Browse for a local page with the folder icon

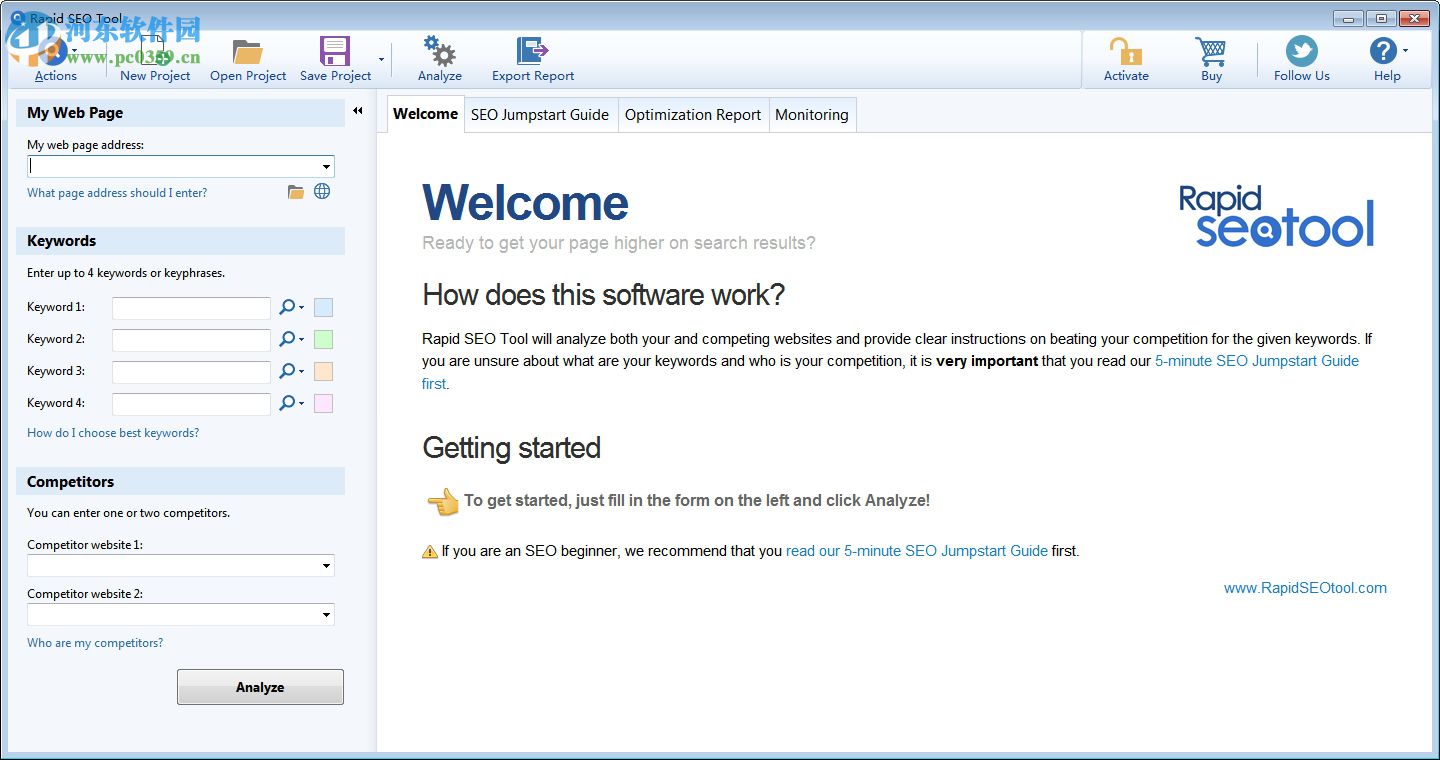point(295,192)
